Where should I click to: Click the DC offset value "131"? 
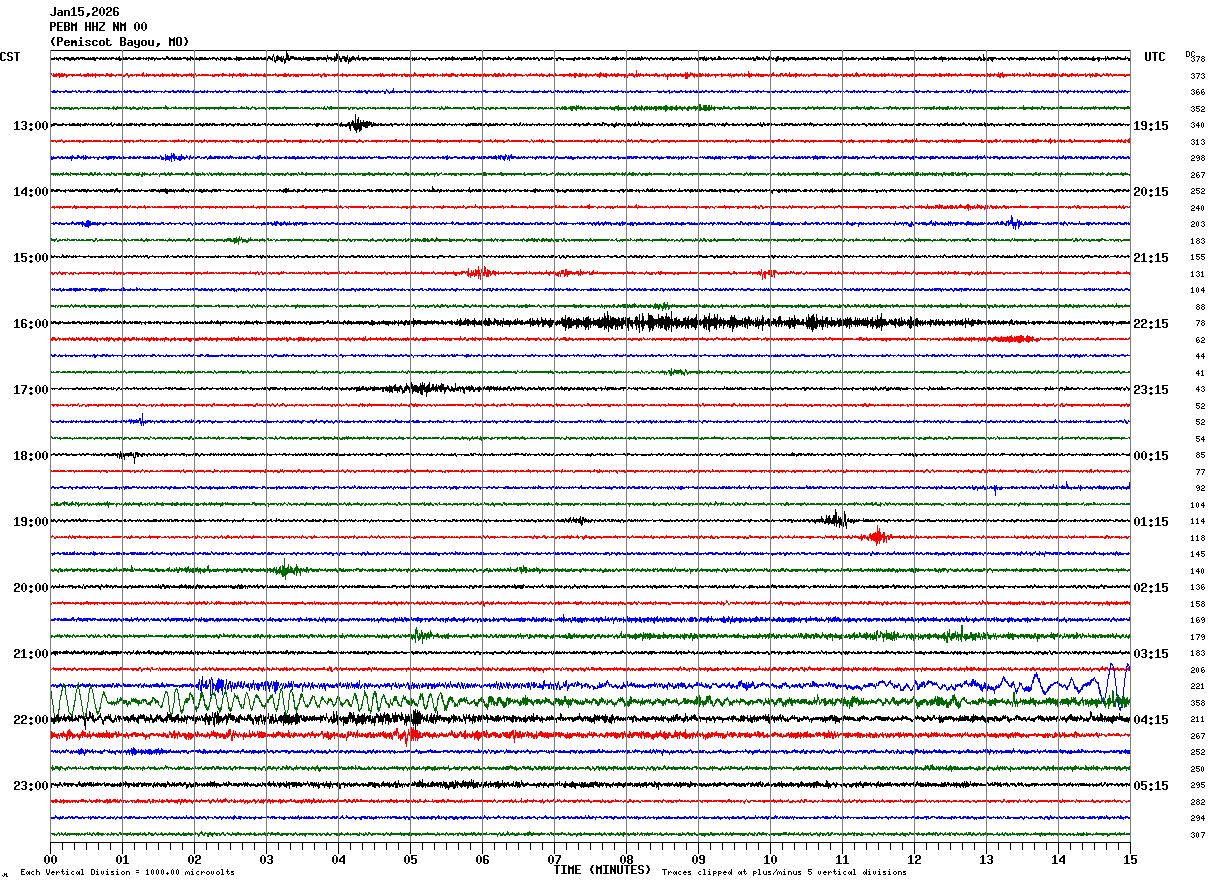point(1197,274)
